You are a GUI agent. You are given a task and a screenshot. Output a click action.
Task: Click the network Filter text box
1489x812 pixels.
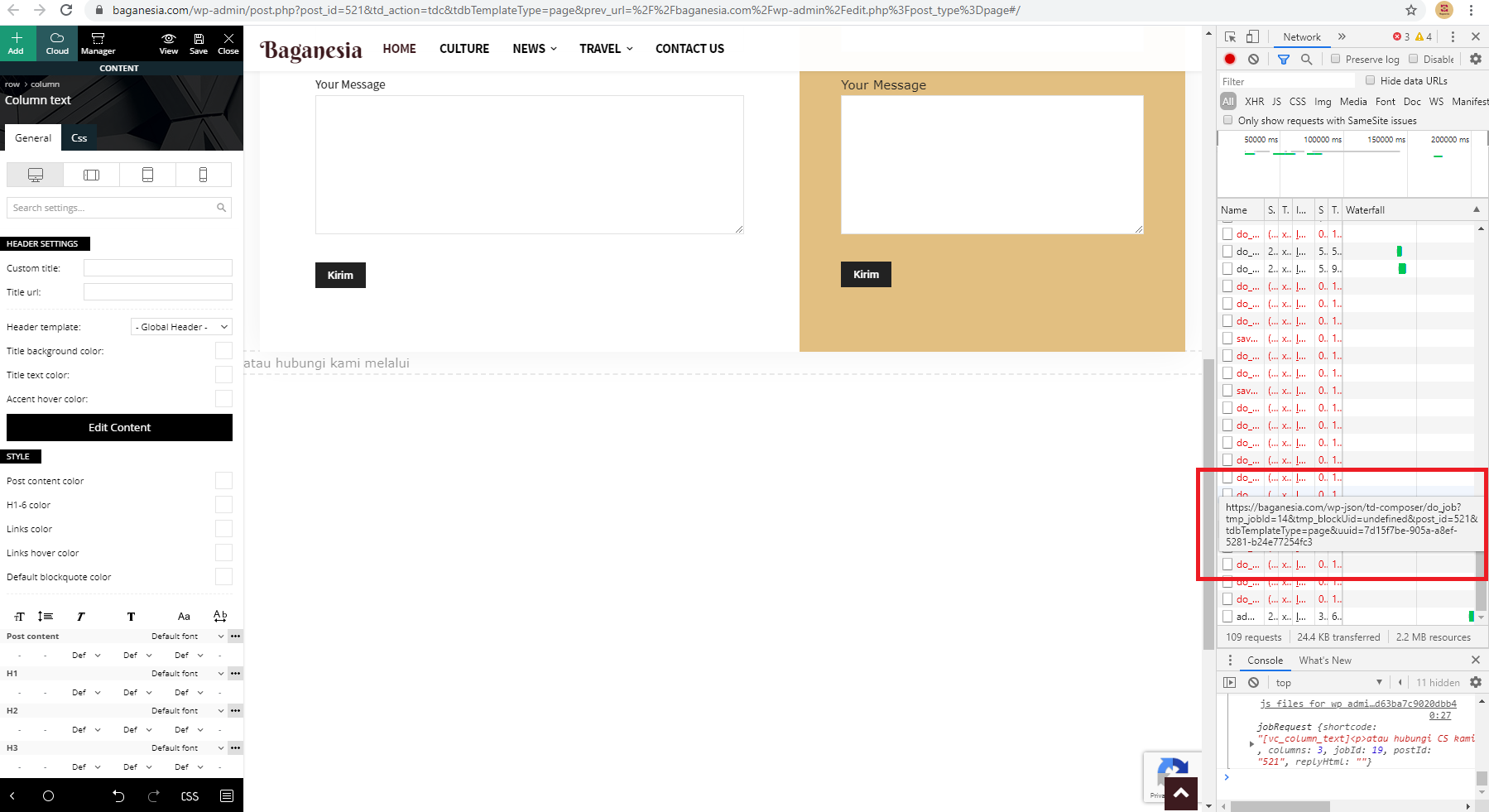tap(1287, 81)
